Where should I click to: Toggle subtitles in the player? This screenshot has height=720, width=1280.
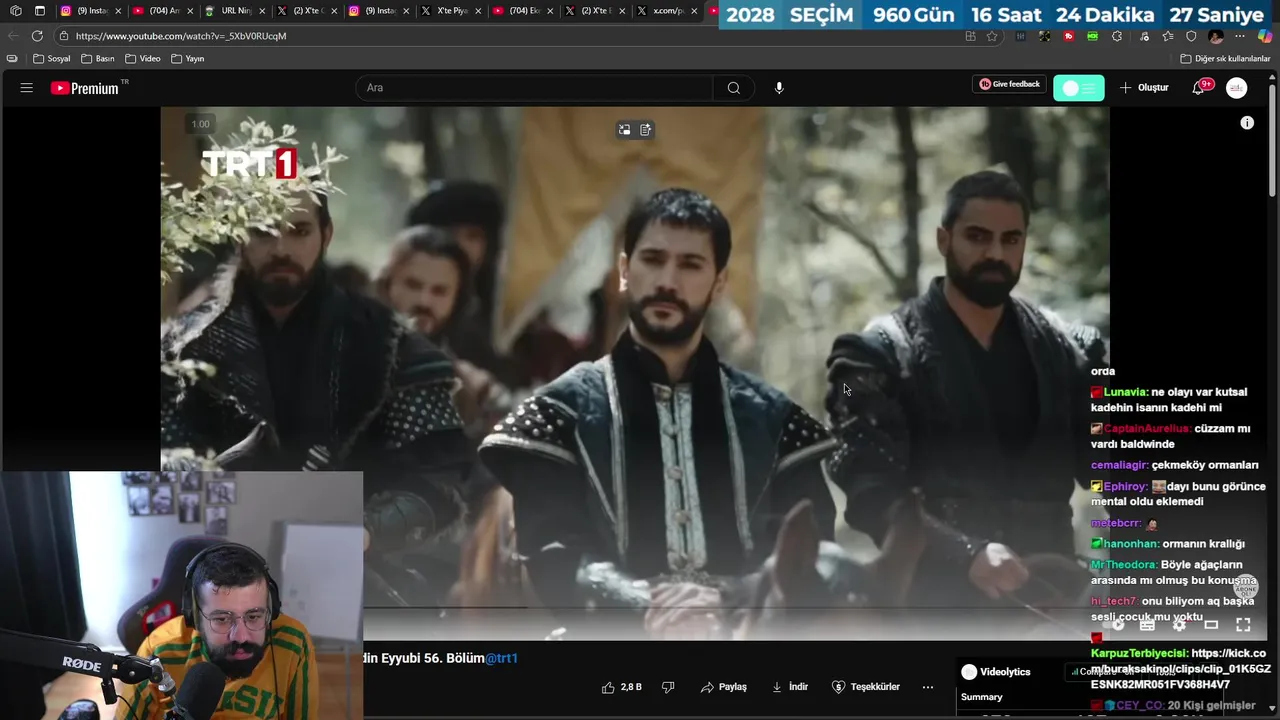(1147, 625)
